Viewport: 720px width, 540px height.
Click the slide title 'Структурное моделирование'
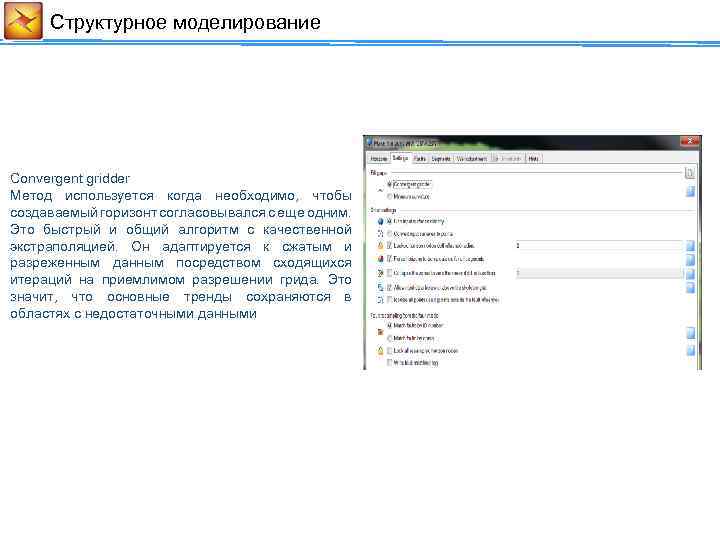click(185, 22)
